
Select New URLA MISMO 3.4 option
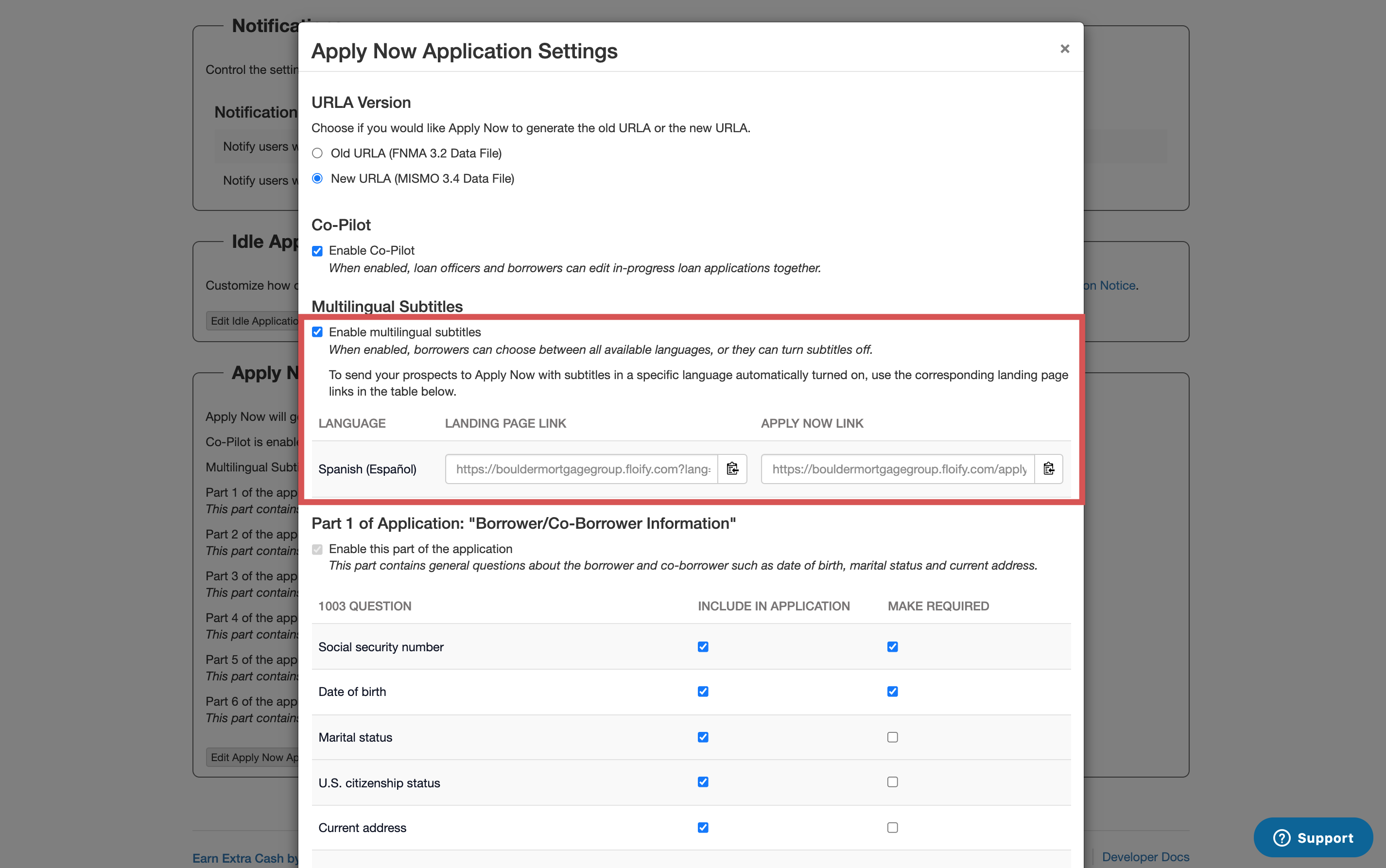(x=317, y=178)
